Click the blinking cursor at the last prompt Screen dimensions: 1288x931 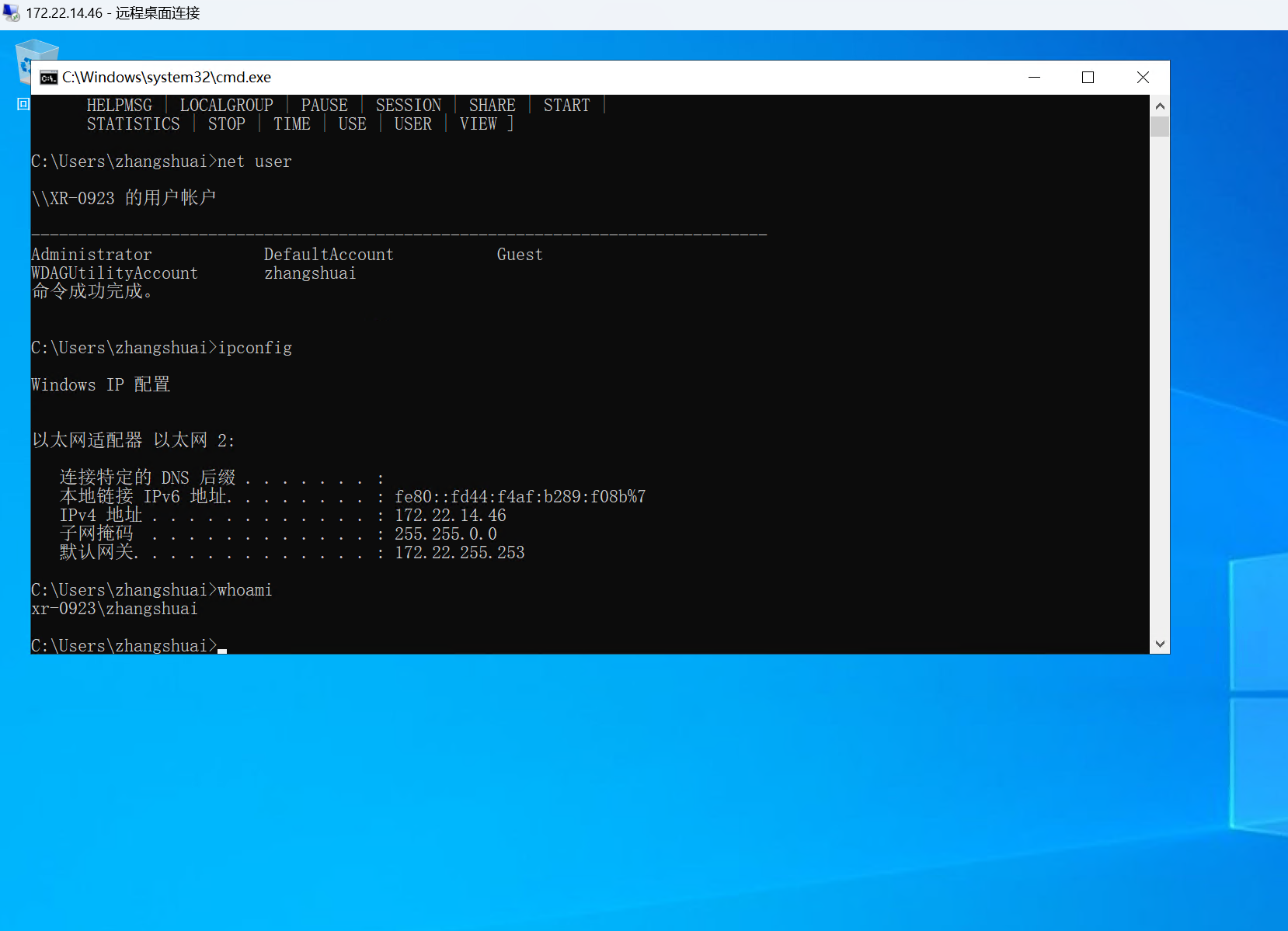point(222,651)
